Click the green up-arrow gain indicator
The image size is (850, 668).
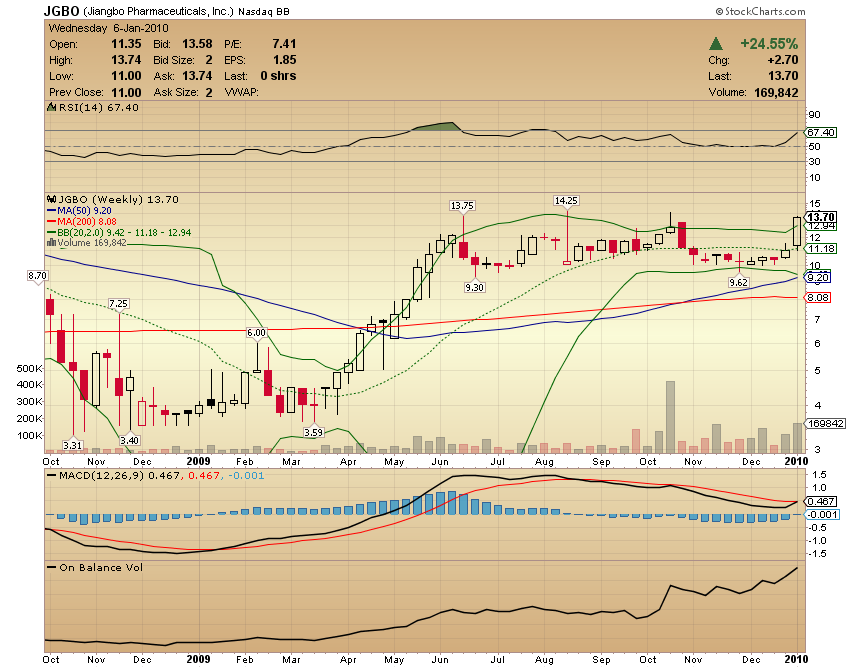tap(714, 44)
